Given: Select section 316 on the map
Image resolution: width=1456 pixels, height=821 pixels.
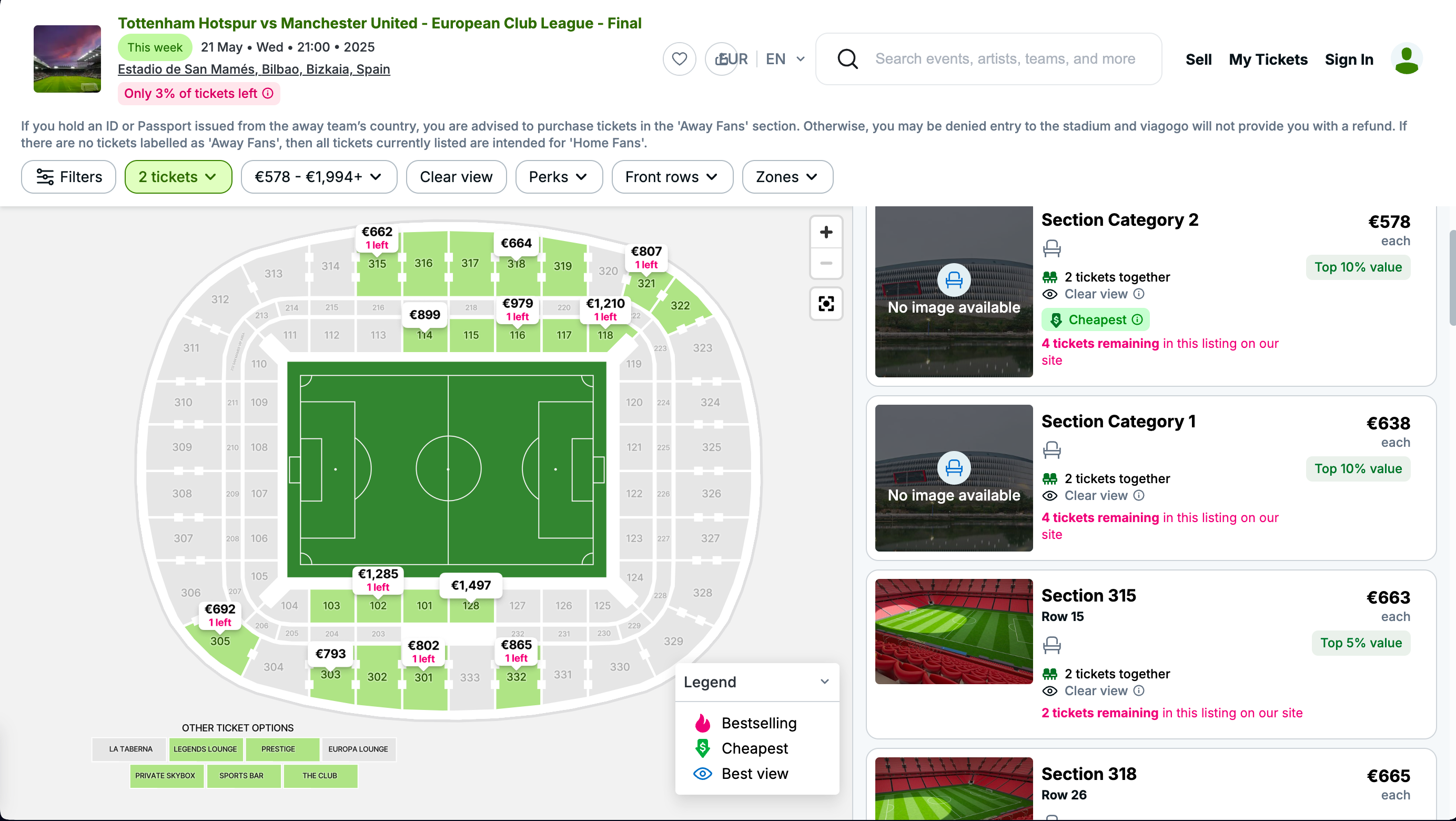Looking at the screenshot, I should coord(423,264).
